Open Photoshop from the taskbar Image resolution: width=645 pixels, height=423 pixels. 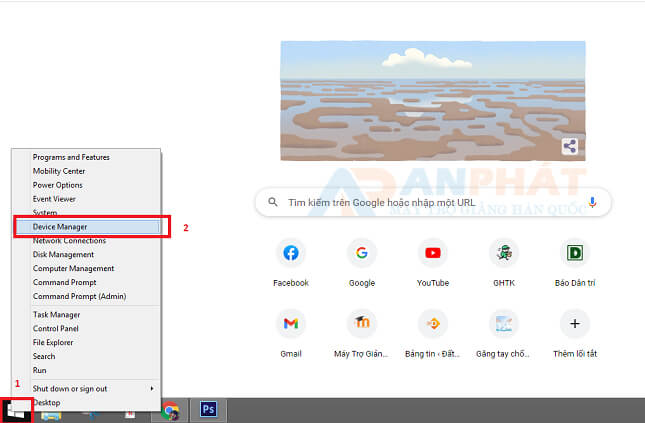pyautogui.click(x=208, y=409)
